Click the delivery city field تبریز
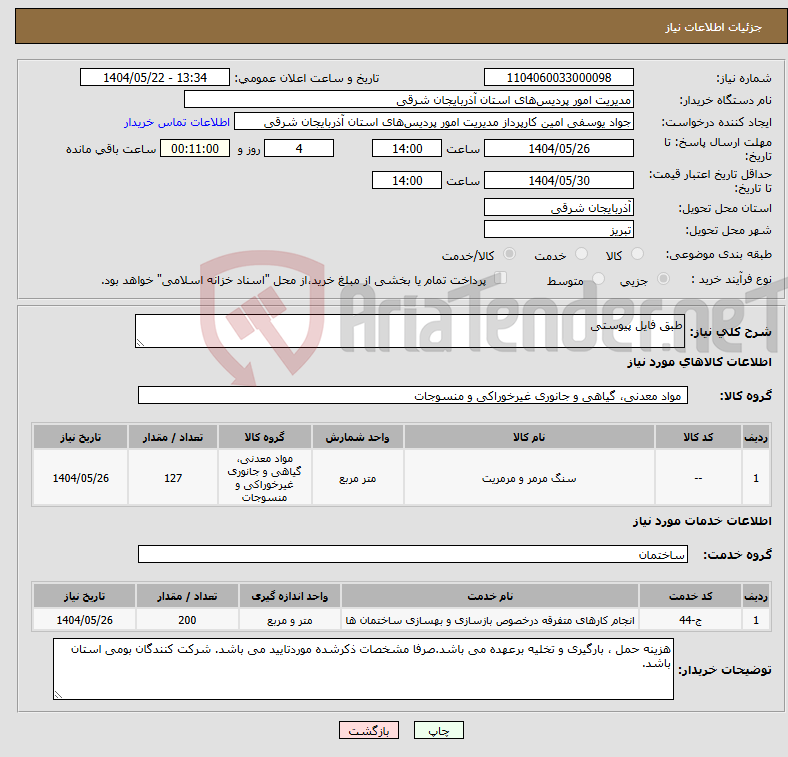Image resolution: width=788 pixels, height=757 pixels. pos(558,229)
